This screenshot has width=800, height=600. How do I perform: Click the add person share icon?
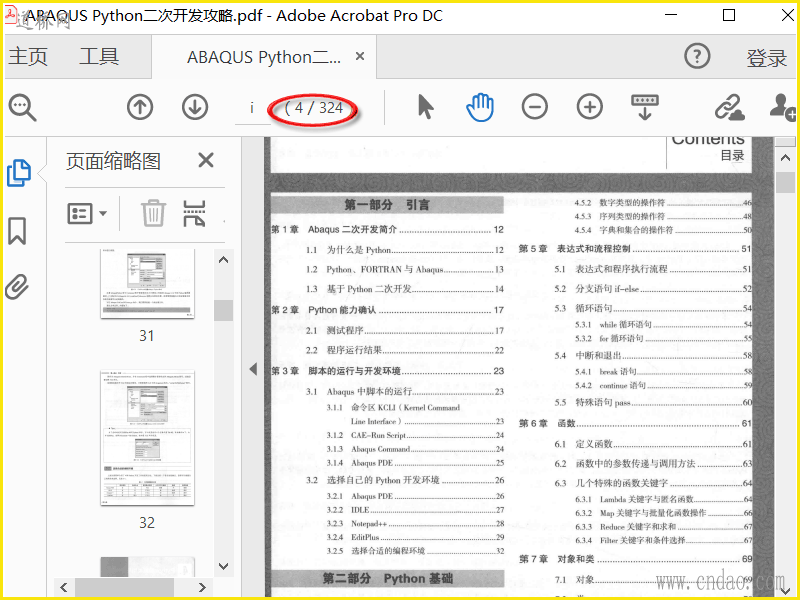(783, 107)
